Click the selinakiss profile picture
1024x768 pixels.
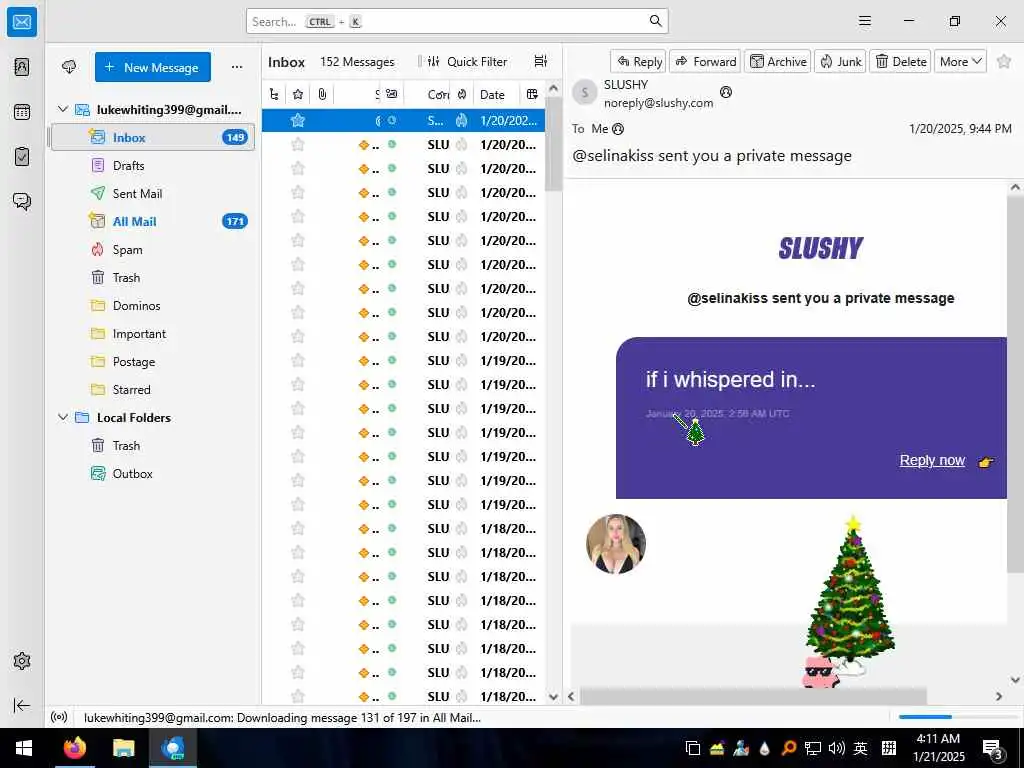616,544
